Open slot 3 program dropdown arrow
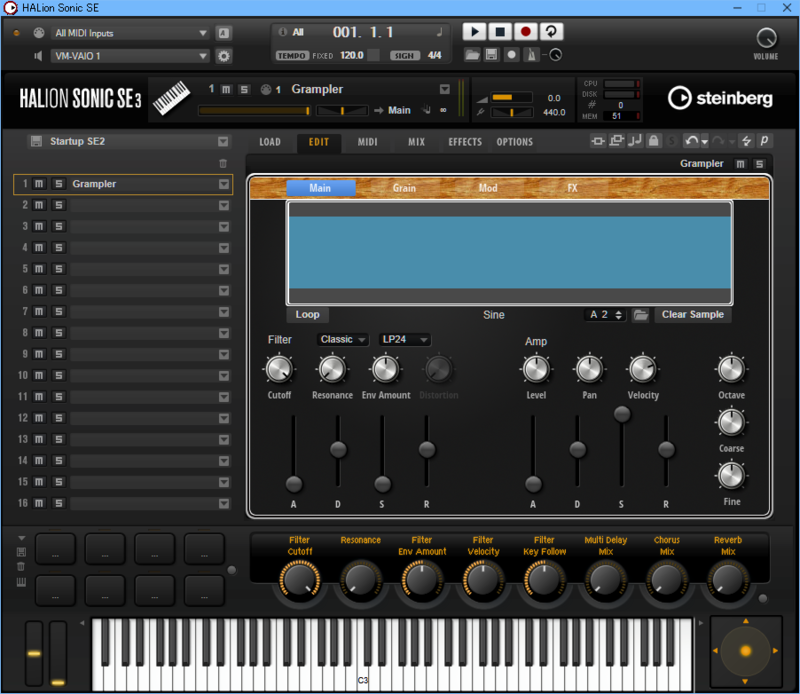This screenshot has height=694, width=800. (x=223, y=227)
